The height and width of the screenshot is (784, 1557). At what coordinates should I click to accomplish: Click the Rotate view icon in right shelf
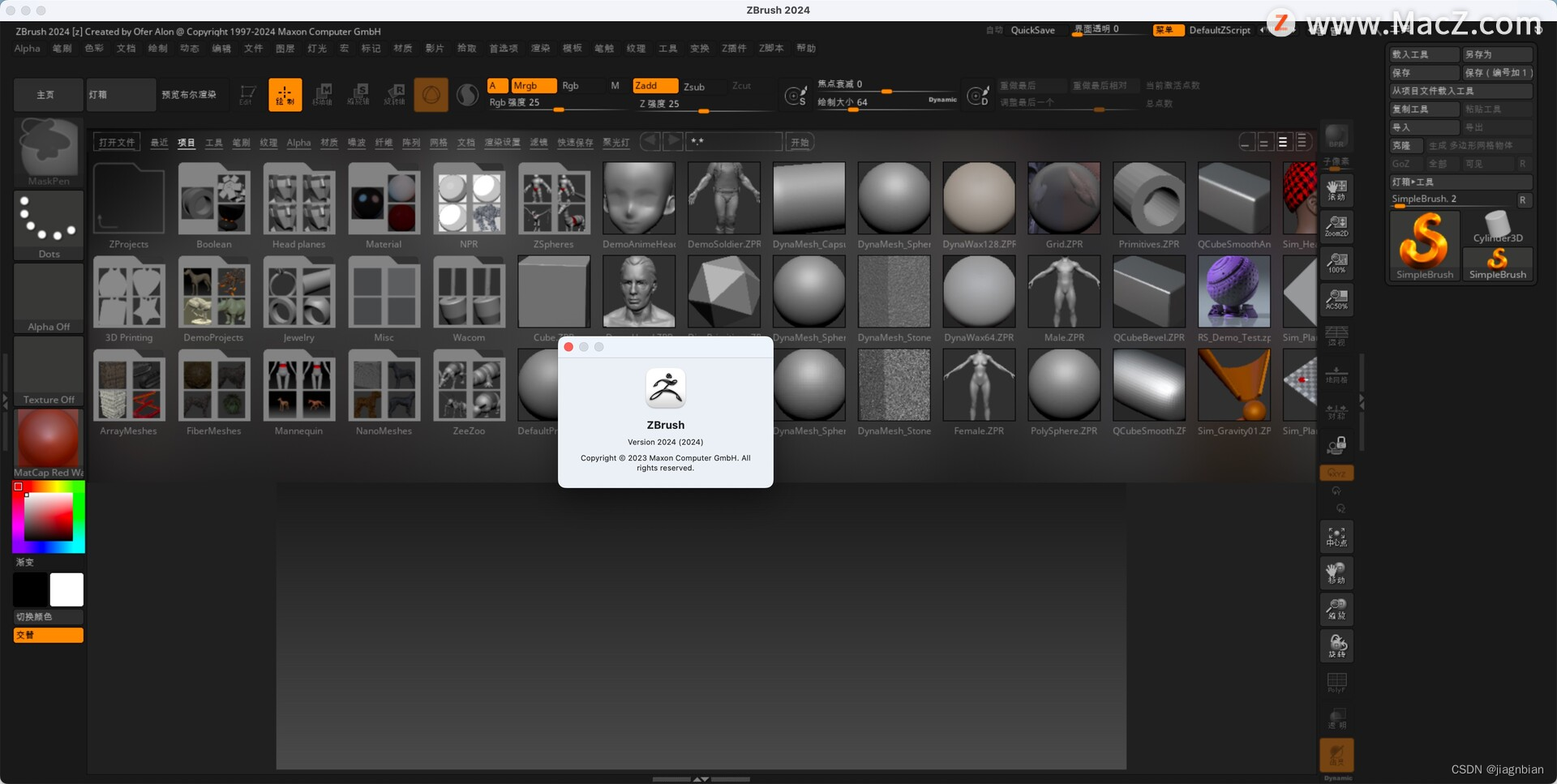(x=1336, y=645)
